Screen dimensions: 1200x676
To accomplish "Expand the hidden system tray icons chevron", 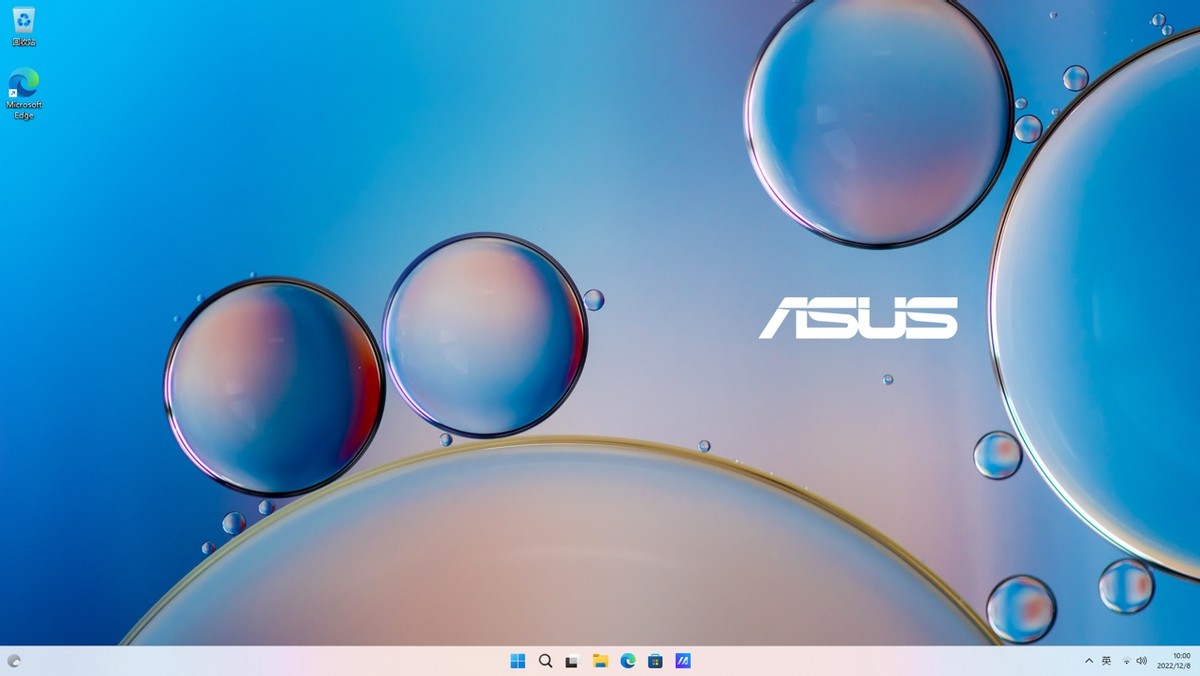I will 1089,661.
